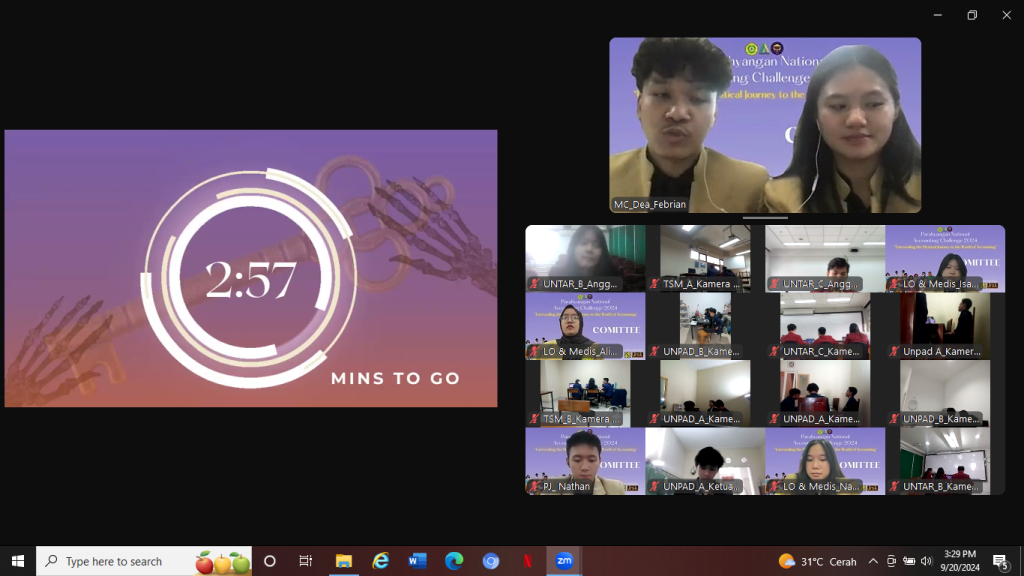Open the notification center
This screenshot has width=1024, height=576.
pyautogui.click(x=1000, y=561)
